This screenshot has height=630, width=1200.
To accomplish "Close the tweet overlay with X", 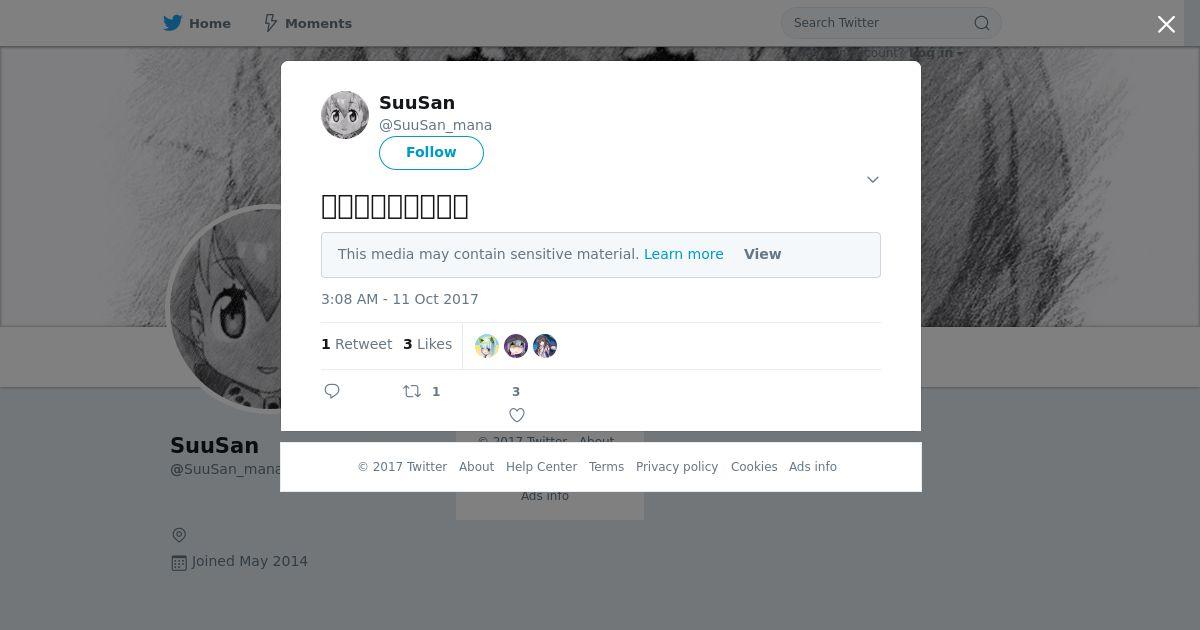I will pyautogui.click(x=1166, y=24).
